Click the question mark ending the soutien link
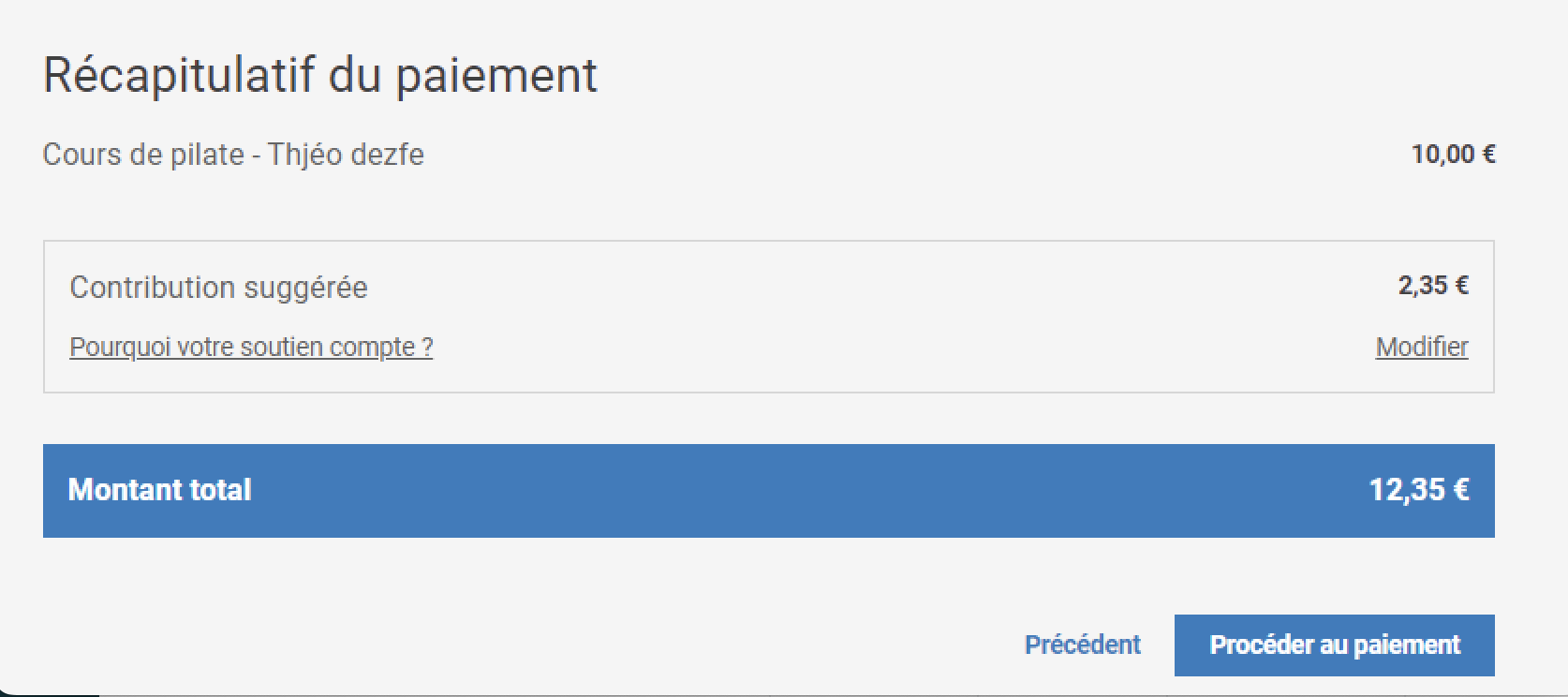Image resolution: width=1568 pixels, height=697 pixels. coord(427,347)
